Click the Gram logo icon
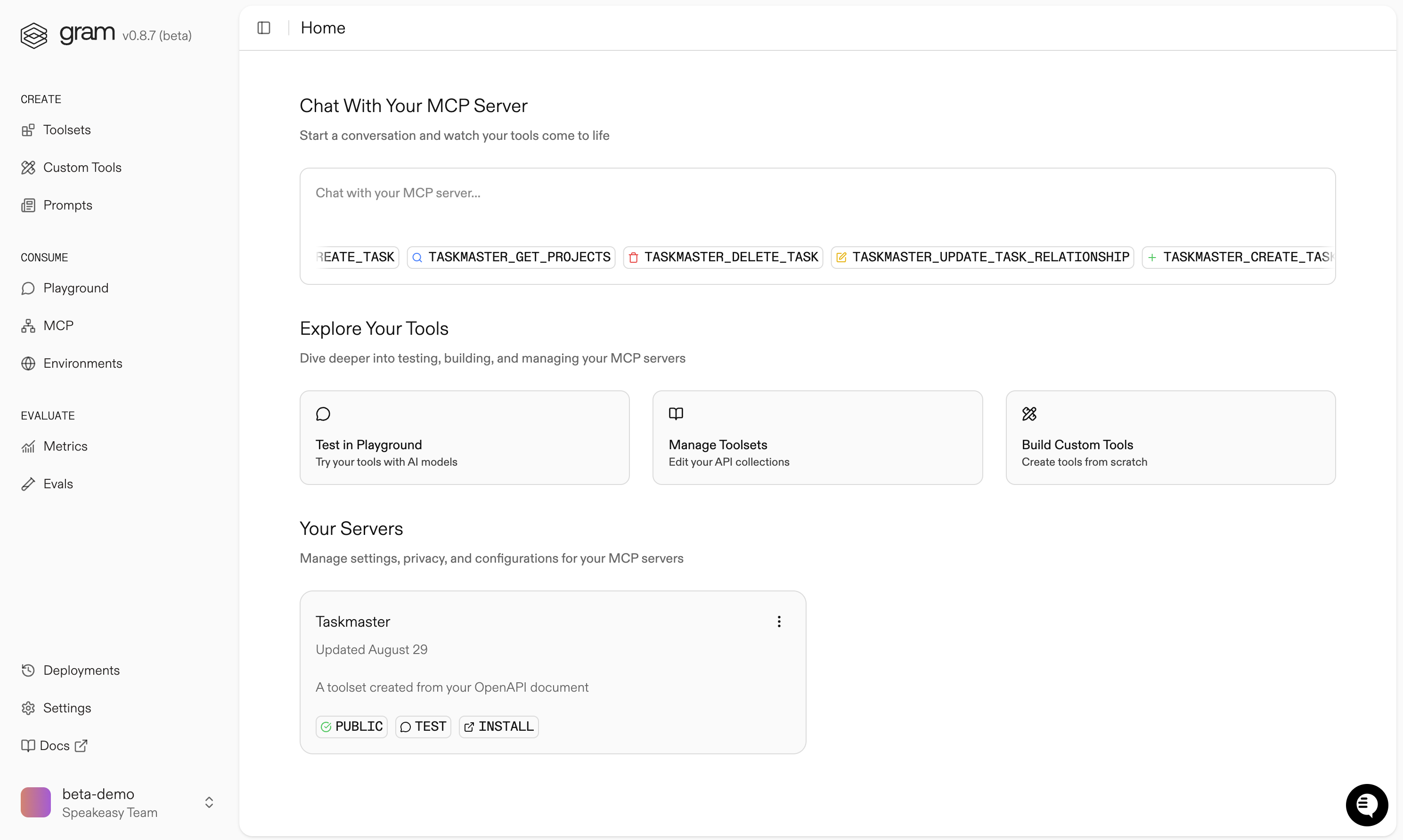This screenshot has height=840, width=1403. click(34, 36)
